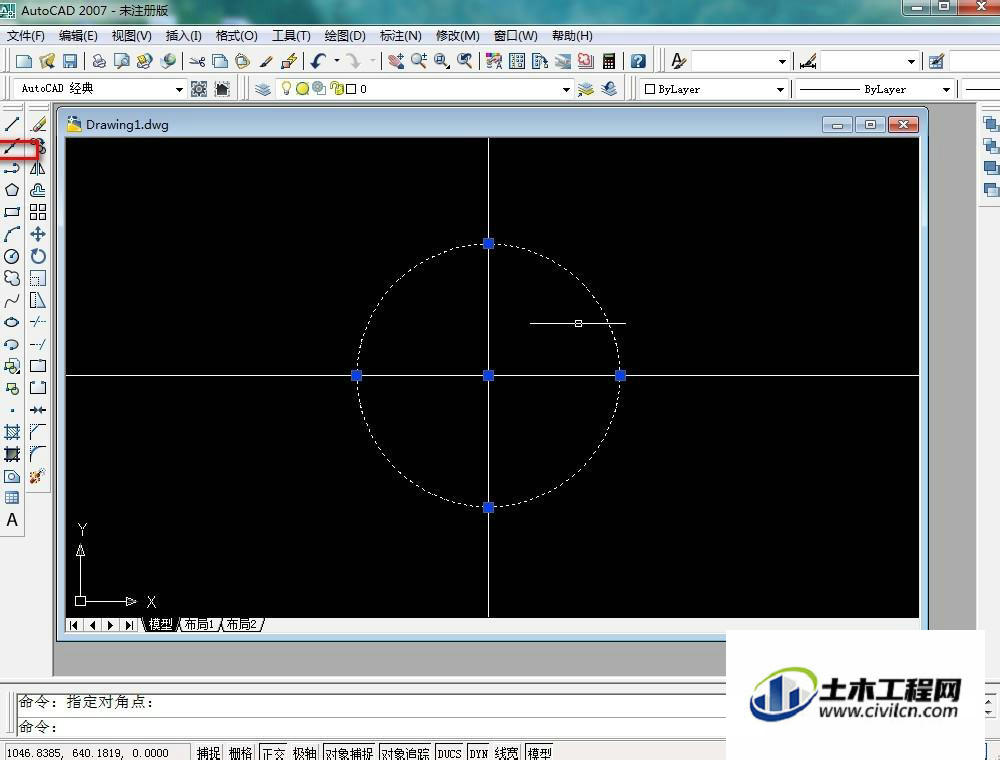Click the Save icon in standard toolbar
The image size is (1000, 760).
[x=70, y=61]
